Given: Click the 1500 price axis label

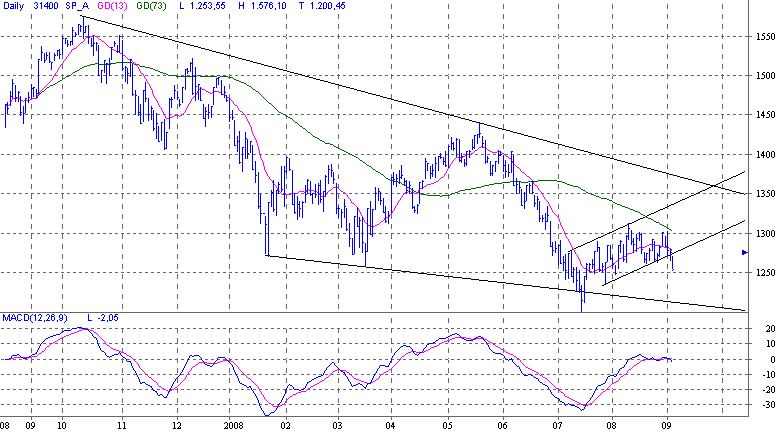Looking at the screenshot, I should pyautogui.click(x=765, y=76).
